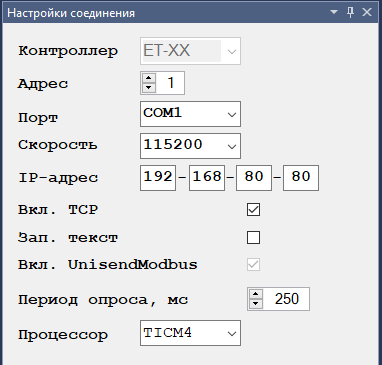Click the fourth IP octet field
The height and width of the screenshot is (365, 382).
[301, 178]
